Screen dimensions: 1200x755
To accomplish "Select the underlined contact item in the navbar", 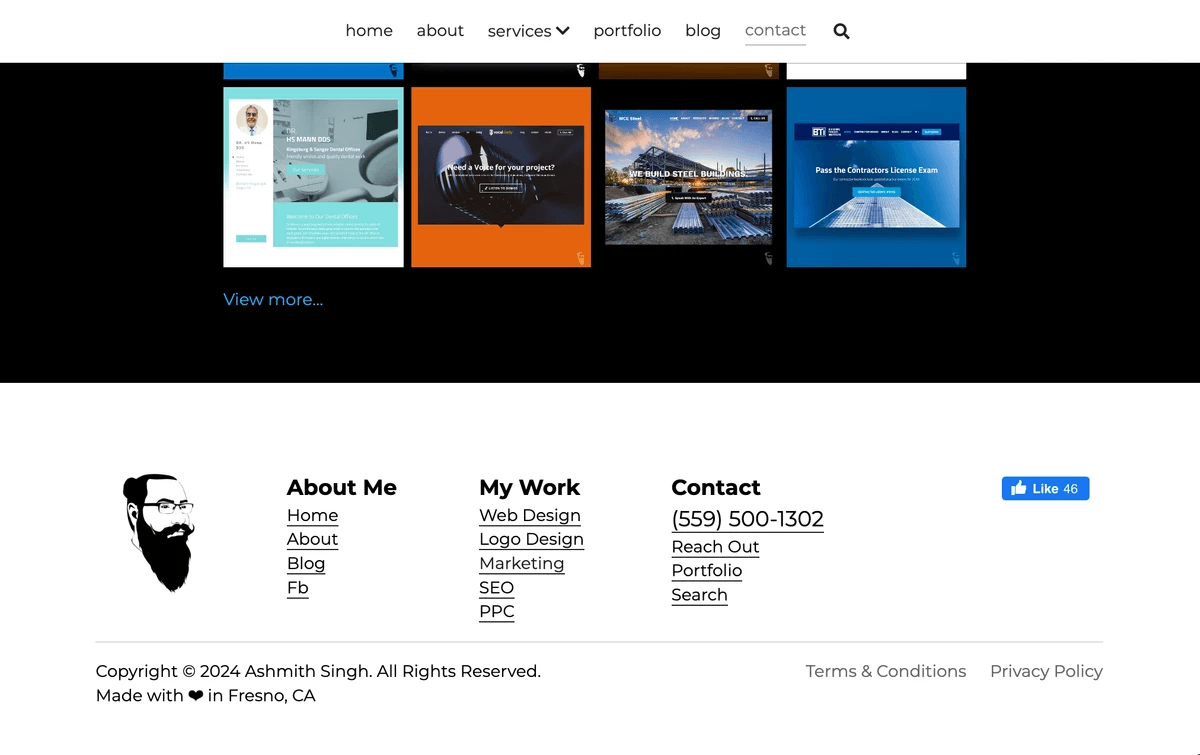I will click(x=775, y=31).
